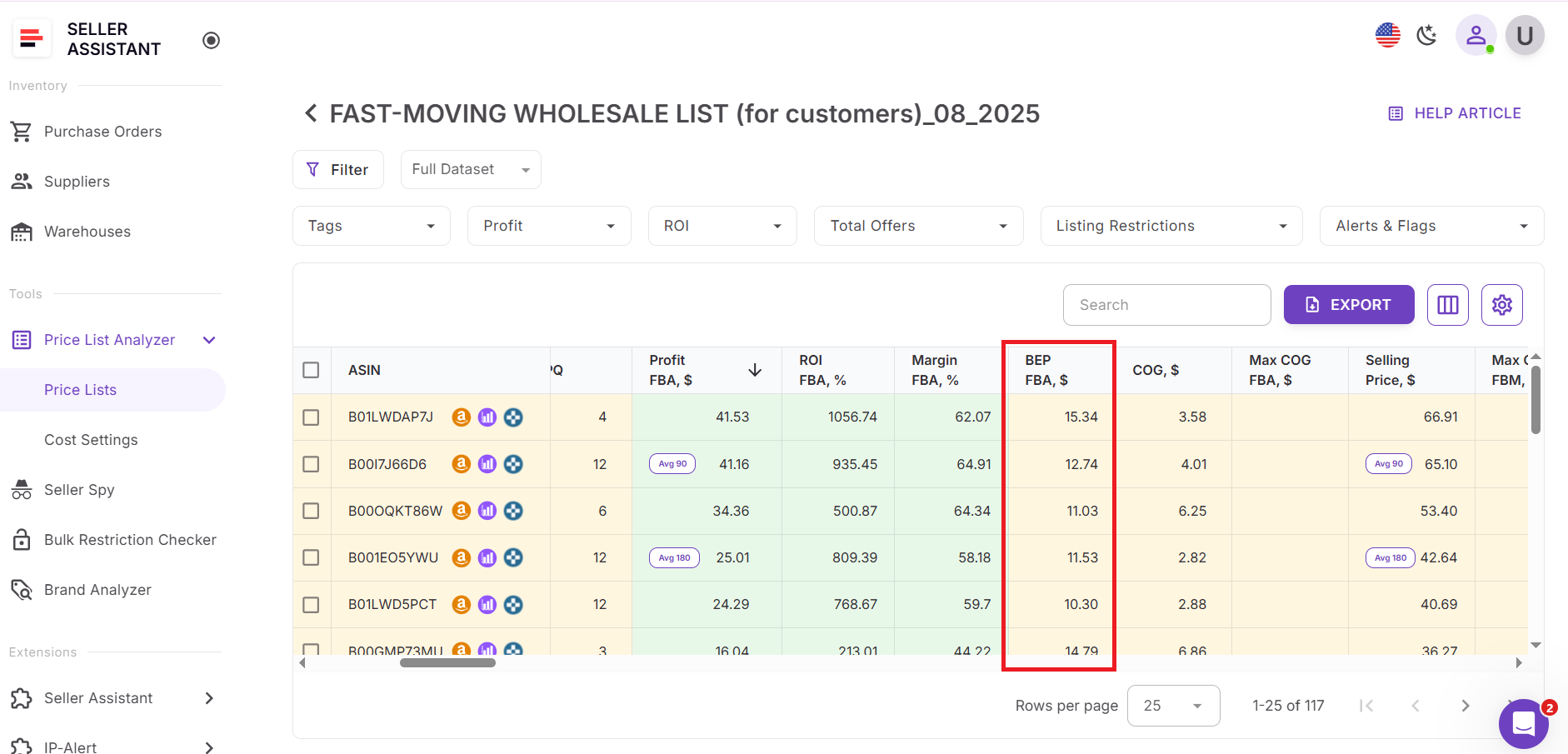This screenshot has height=754, width=1568.
Task: Go to the Cost Settings page
Action: tap(91, 439)
